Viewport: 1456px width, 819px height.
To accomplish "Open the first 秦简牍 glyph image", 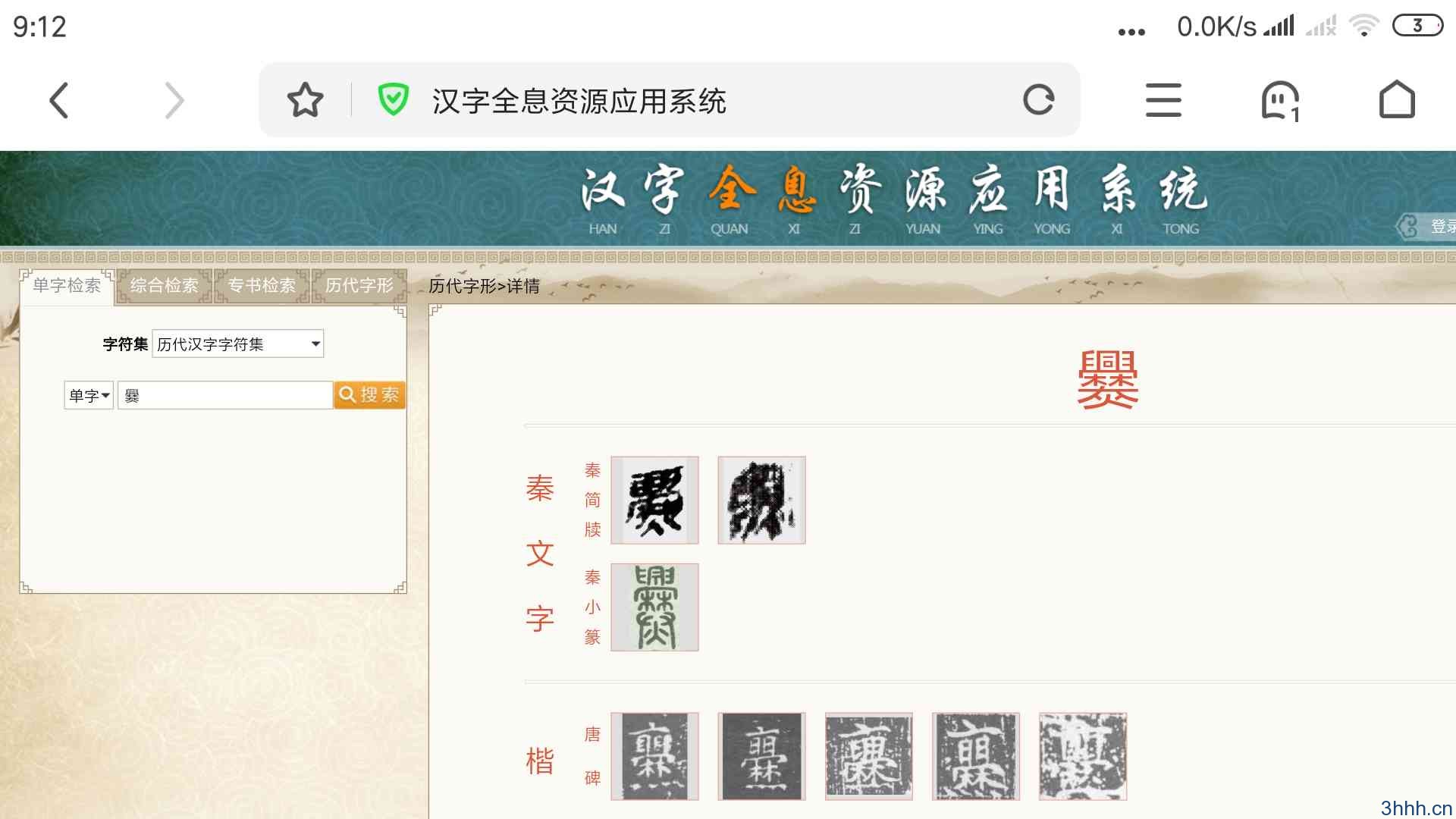I will [654, 500].
